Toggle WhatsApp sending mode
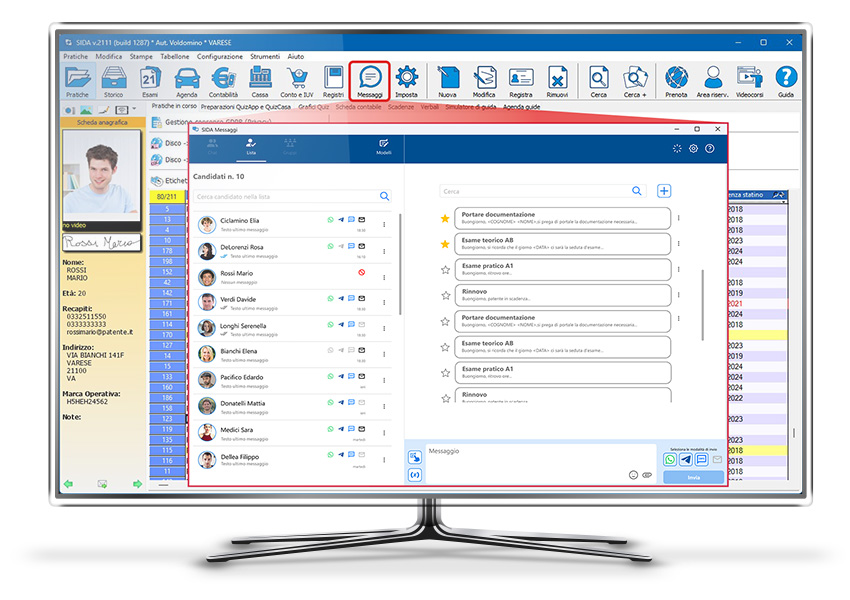The width and height of the screenshot is (850, 600). (x=671, y=459)
